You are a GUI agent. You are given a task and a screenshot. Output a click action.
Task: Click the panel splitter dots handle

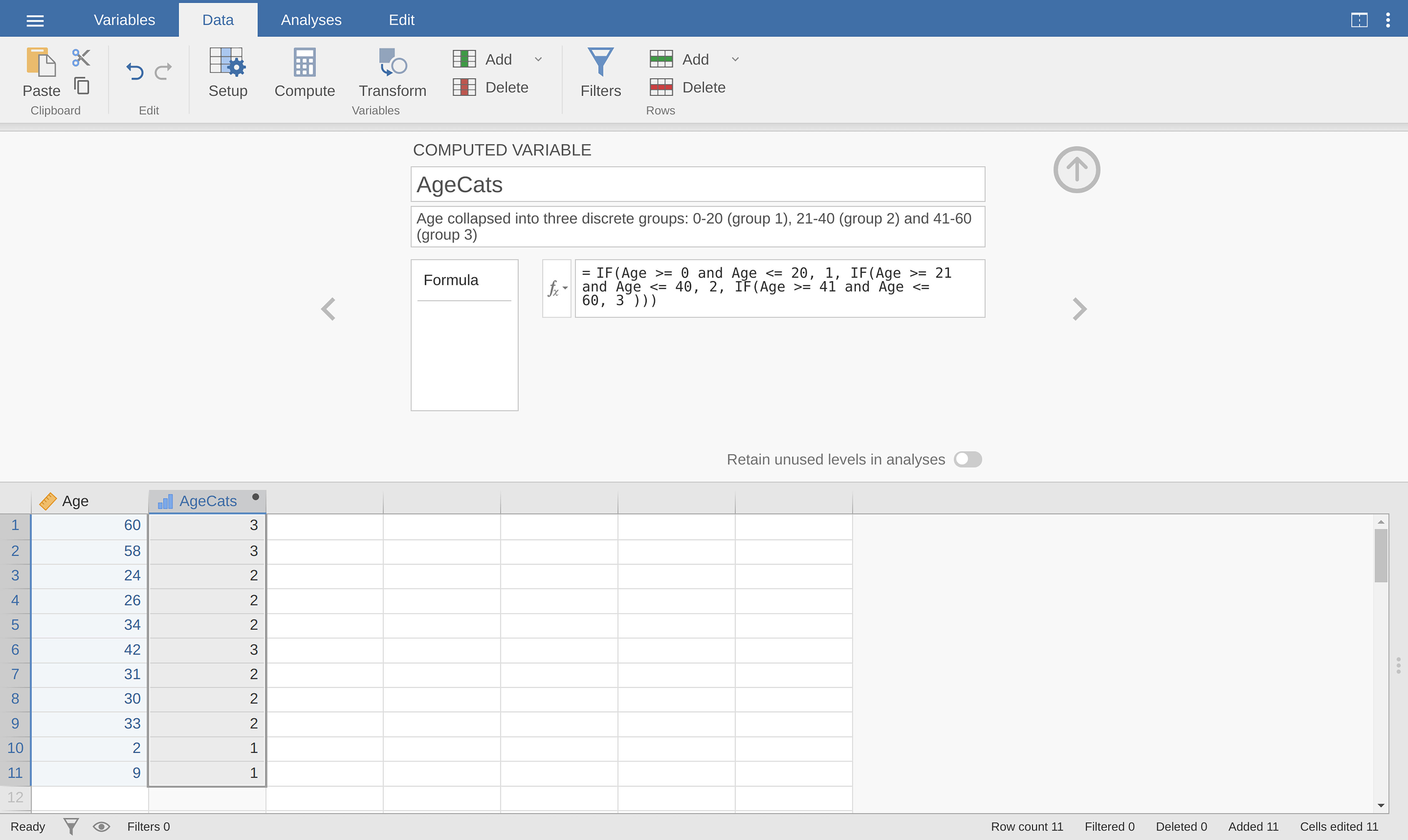click(x=1398, y=665)
